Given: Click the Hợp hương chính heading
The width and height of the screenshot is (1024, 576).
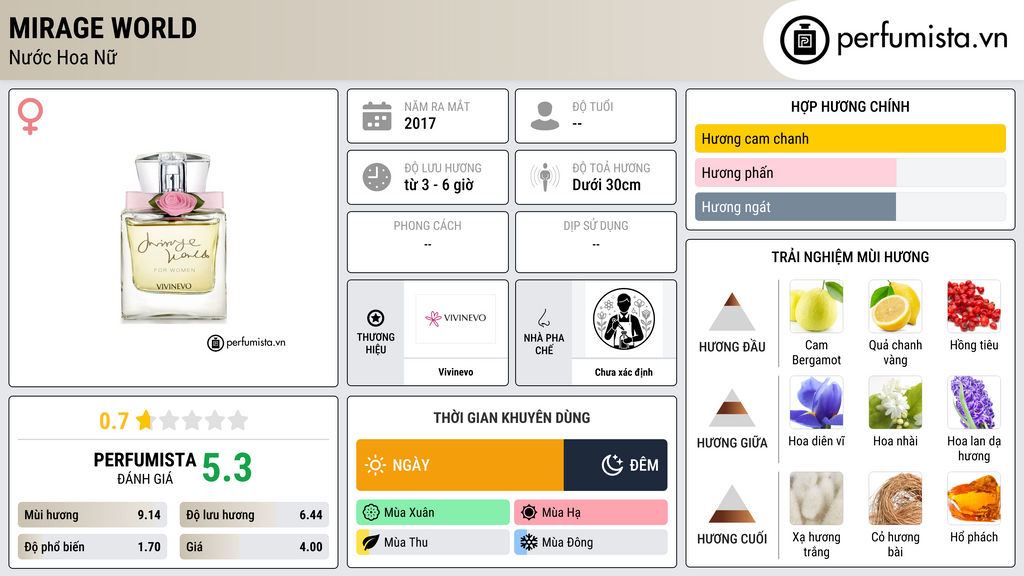Looking at the screenshot, I should tap(850, 106).
